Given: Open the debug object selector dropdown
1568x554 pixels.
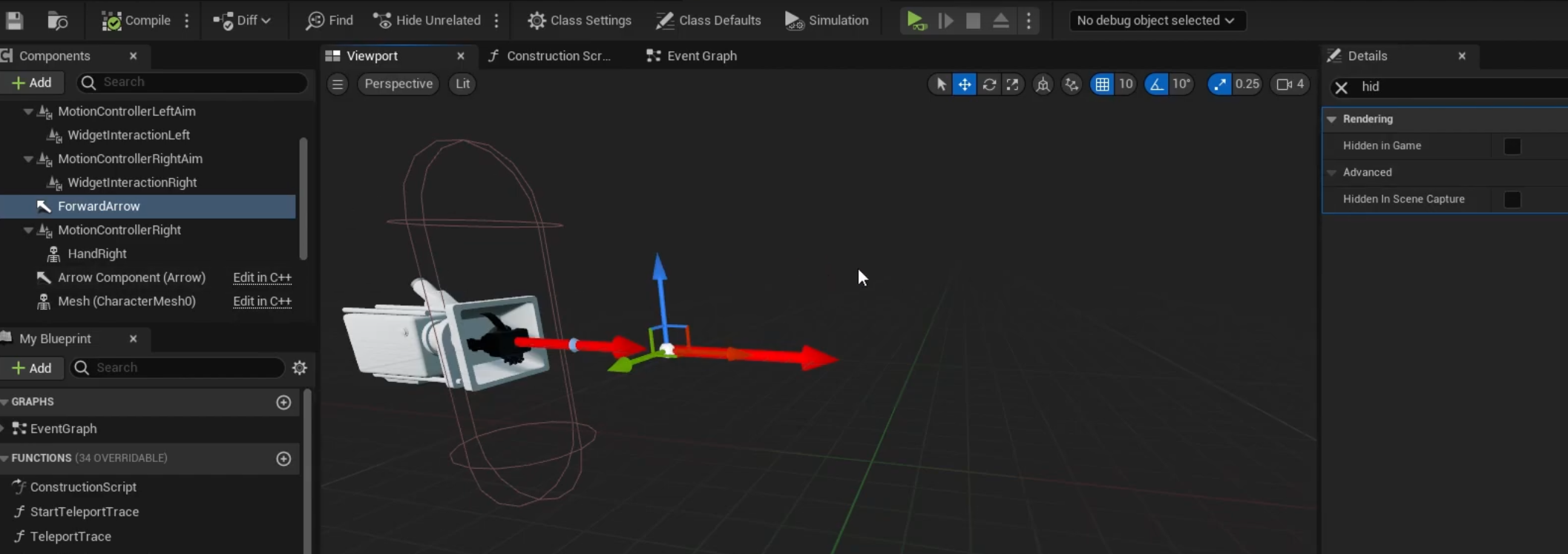Looking at the screenshot, I should click(x=1156, y=20).
